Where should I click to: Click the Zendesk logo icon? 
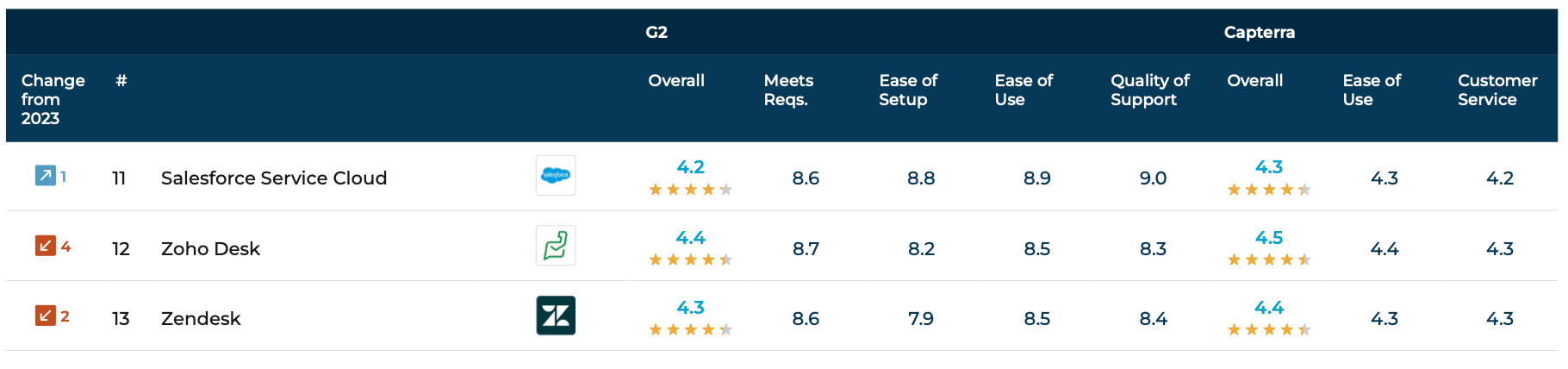pyautogui.click(x=556, y=316)
